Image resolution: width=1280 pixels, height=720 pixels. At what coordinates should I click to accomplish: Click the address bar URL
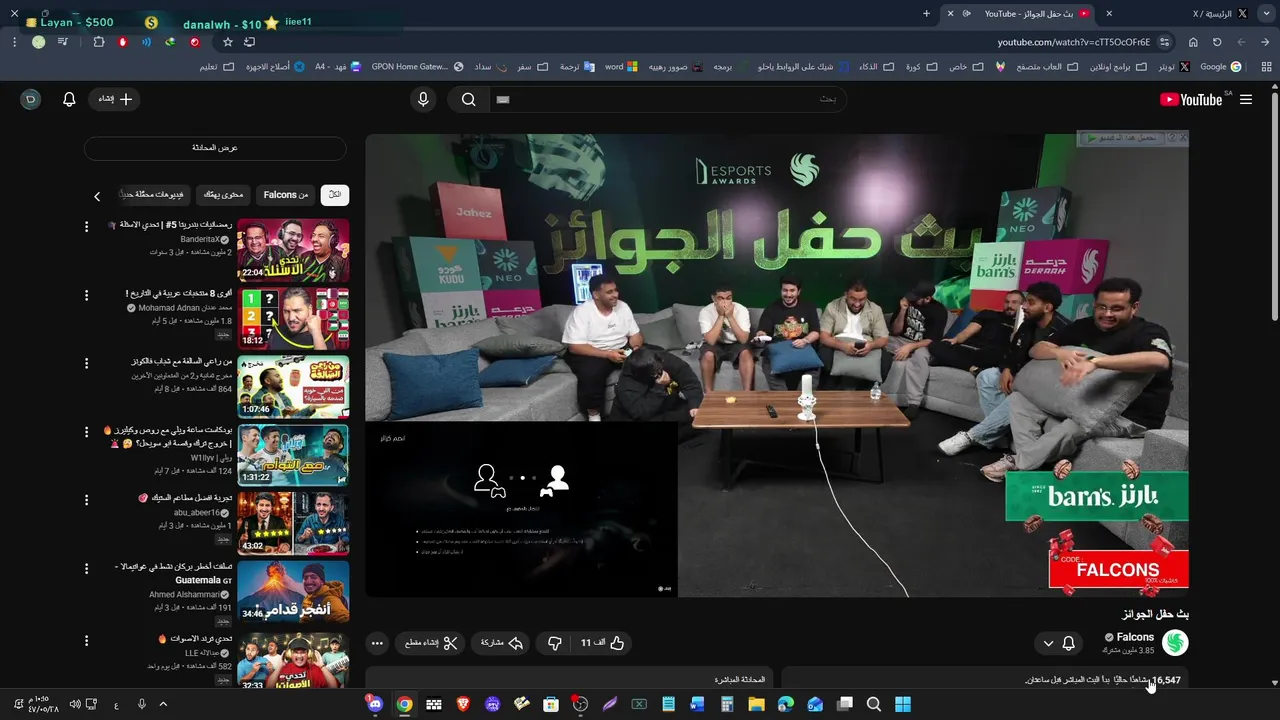click(x=1073, y=42)
